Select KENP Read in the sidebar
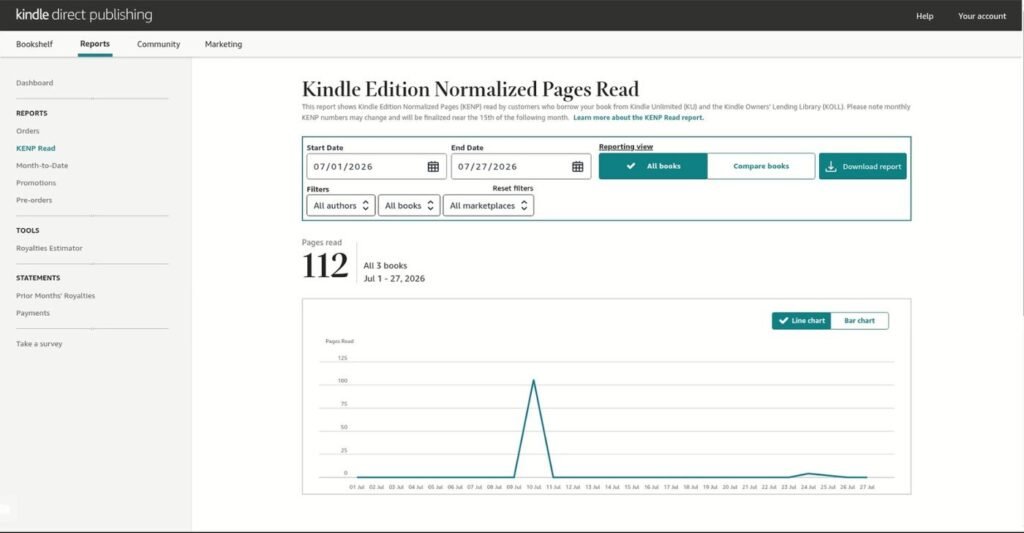The height and width of the screenshot is (533, 1024). pyautogui.click(x=35, y=148)
